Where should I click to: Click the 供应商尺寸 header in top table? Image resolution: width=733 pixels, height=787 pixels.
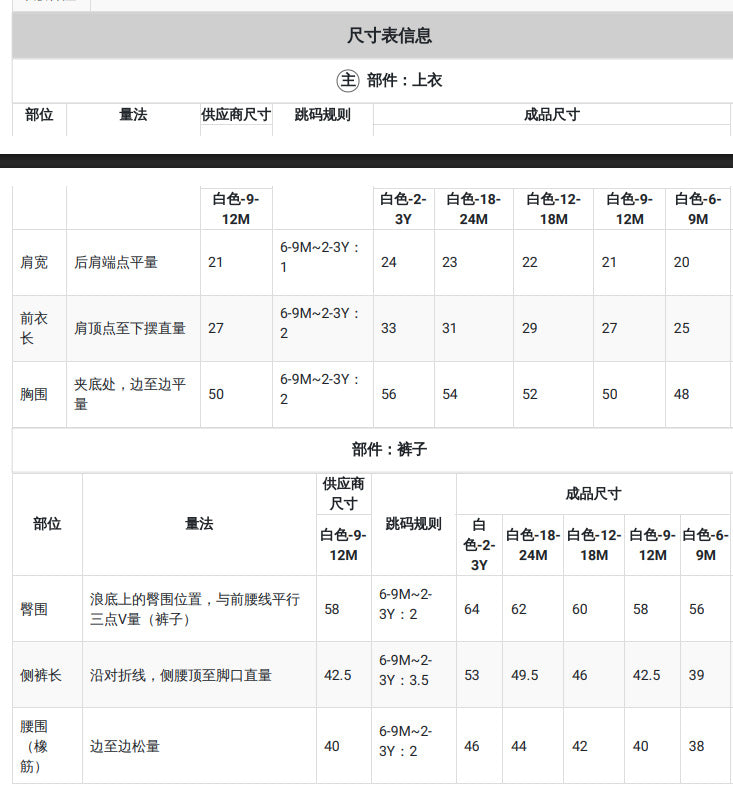pos(236,114)
